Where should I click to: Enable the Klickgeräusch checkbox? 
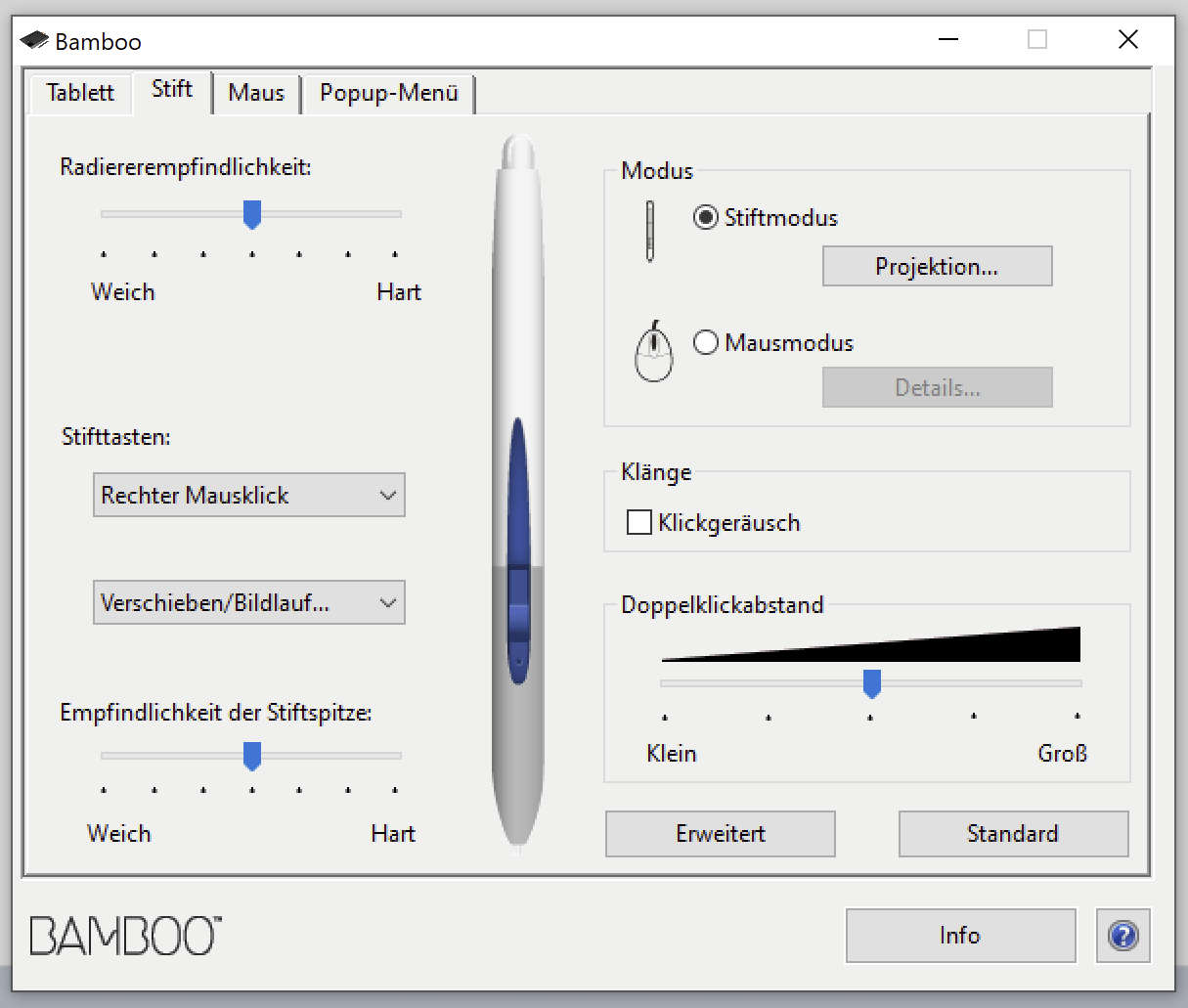tap(638, 522)
